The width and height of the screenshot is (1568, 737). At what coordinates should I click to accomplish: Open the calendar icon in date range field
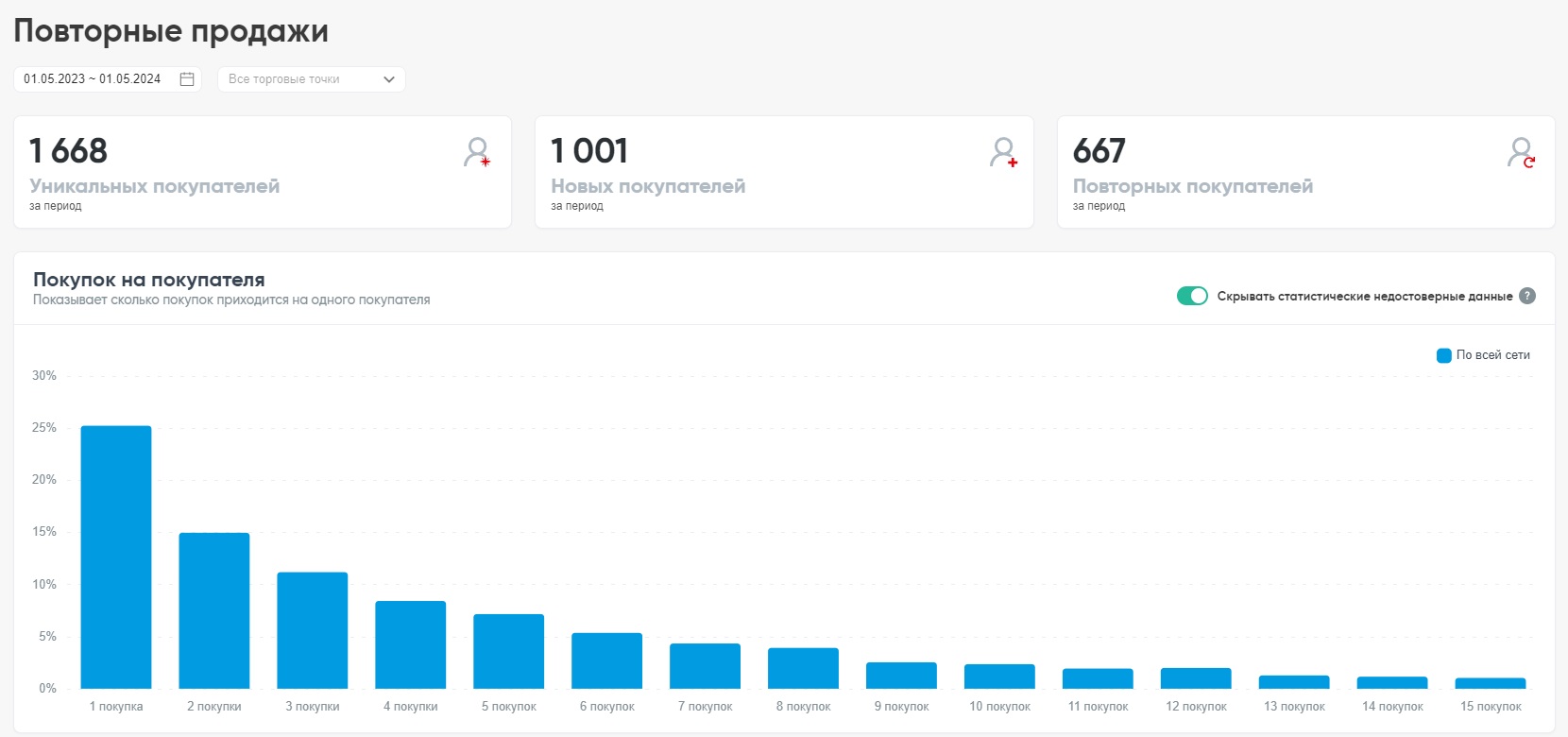[187, 79]
